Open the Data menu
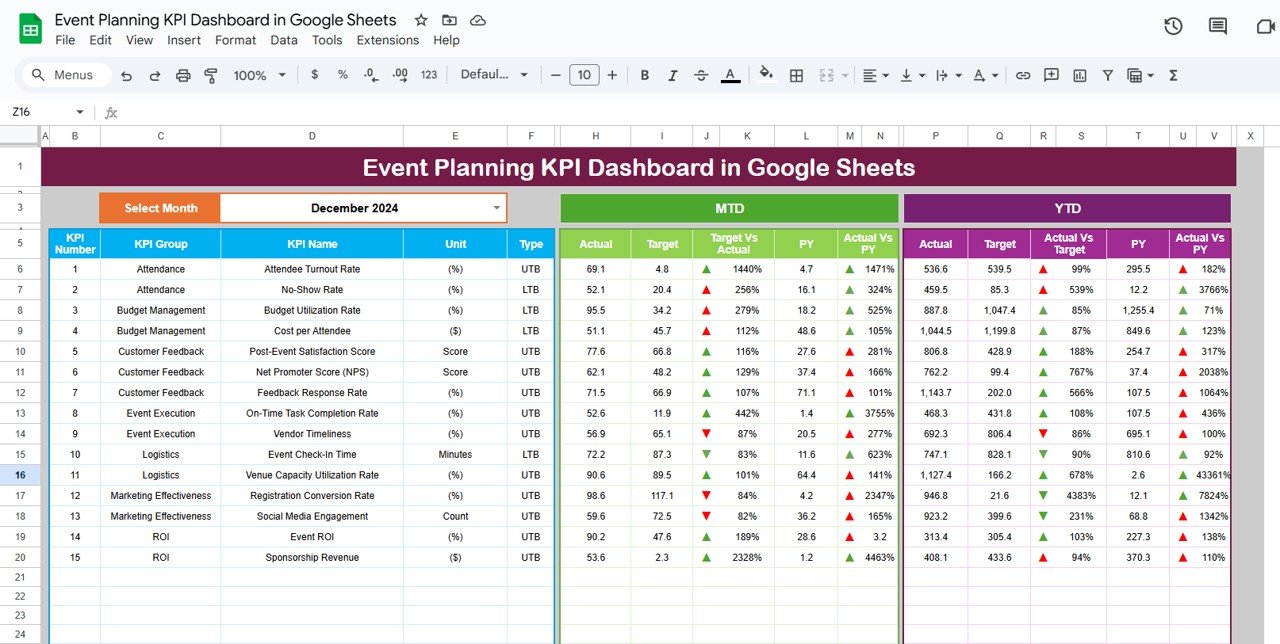The image size is (1280, 644). [x=284, y=40]
